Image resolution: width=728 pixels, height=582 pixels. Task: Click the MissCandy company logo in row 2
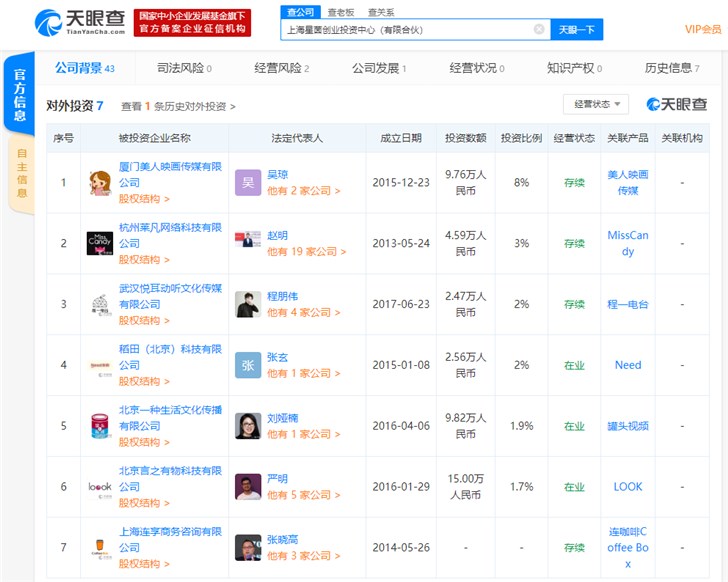point(99,243)
